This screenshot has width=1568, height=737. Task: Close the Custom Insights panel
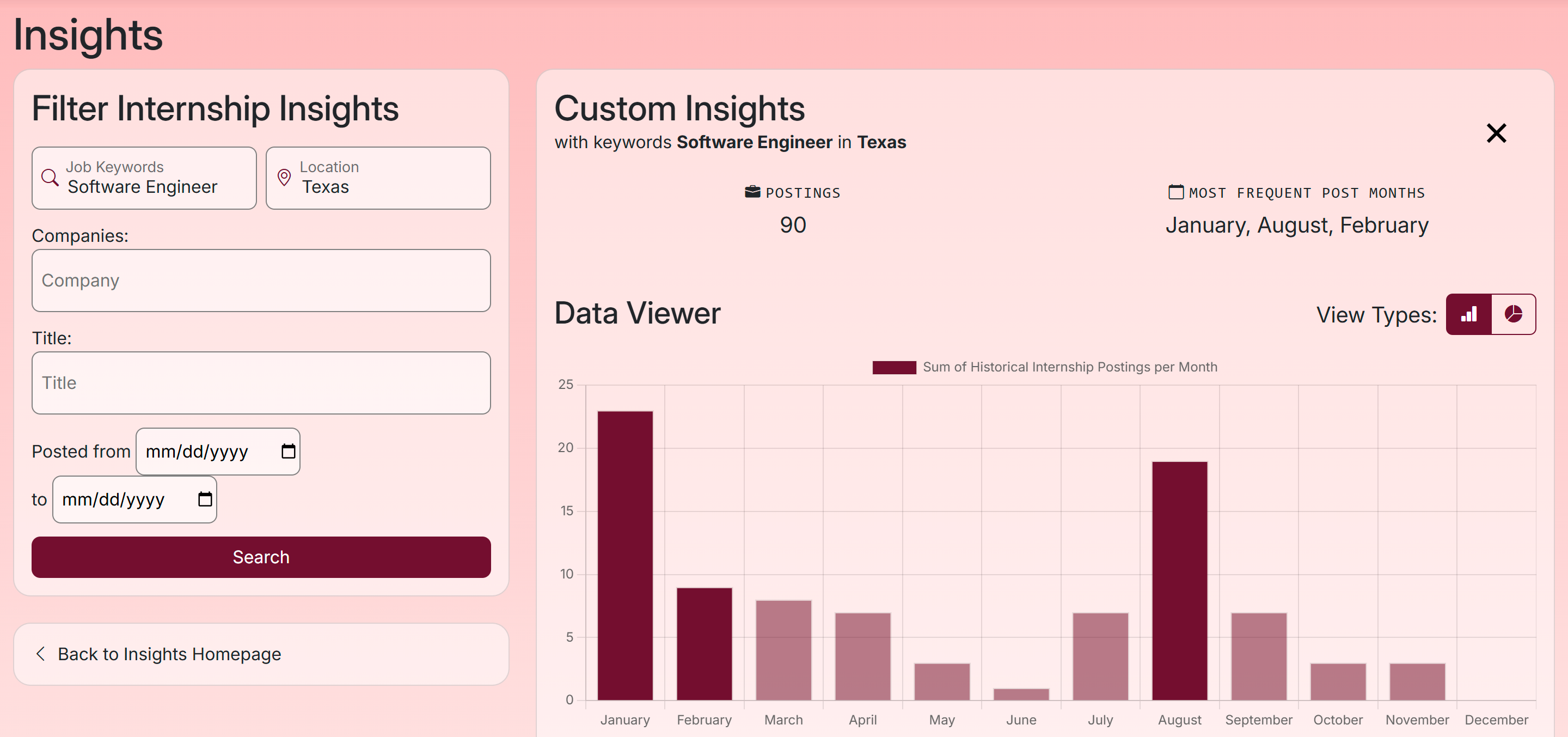point(1496,133)
